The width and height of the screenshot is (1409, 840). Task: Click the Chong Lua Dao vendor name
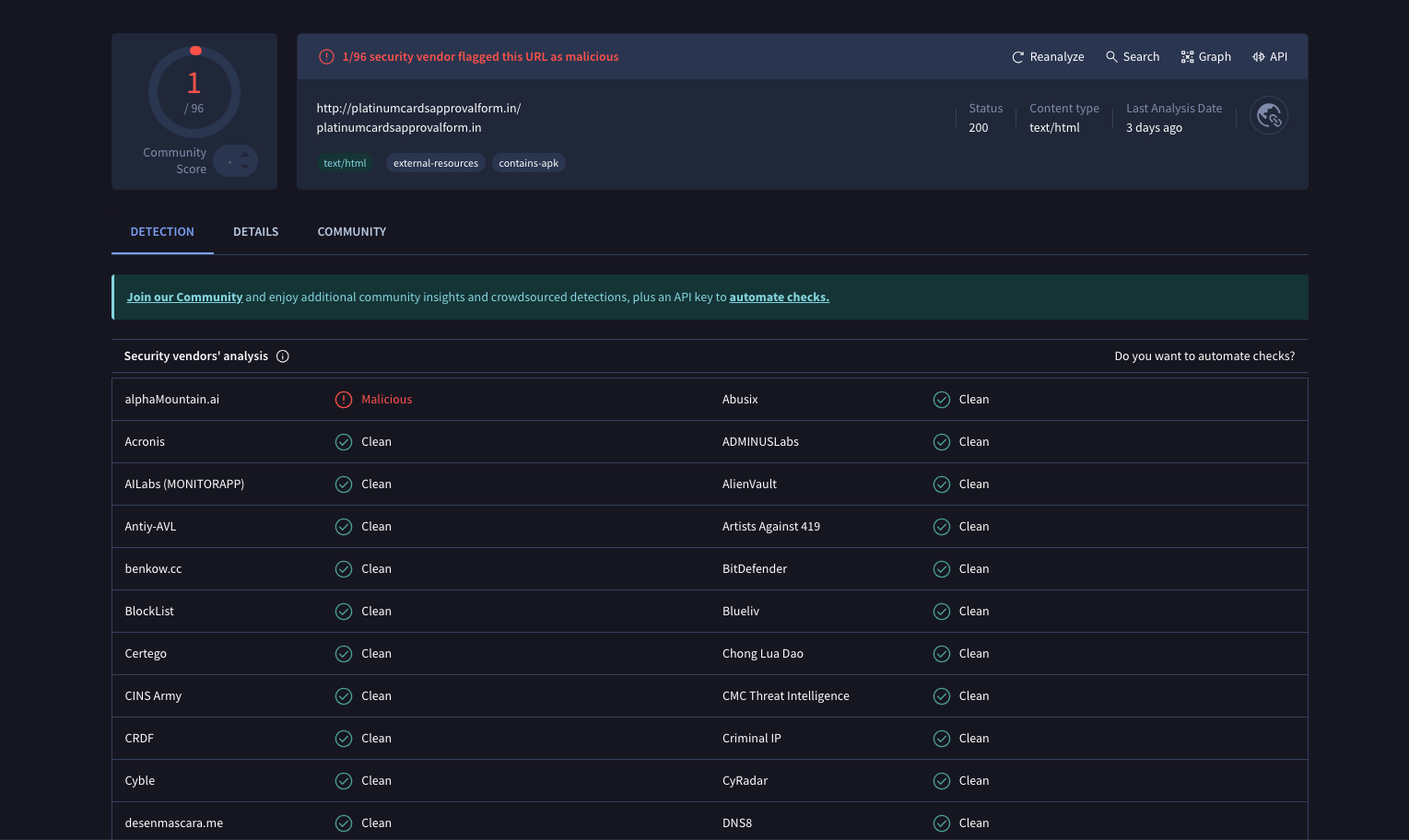point(763,654)
